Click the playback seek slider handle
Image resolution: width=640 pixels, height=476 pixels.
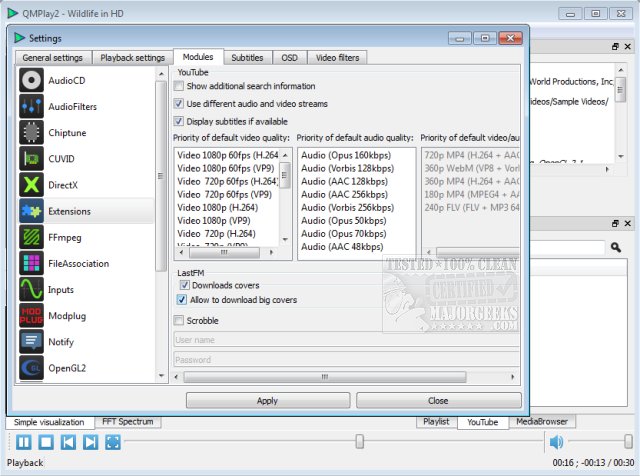point(360,441)
